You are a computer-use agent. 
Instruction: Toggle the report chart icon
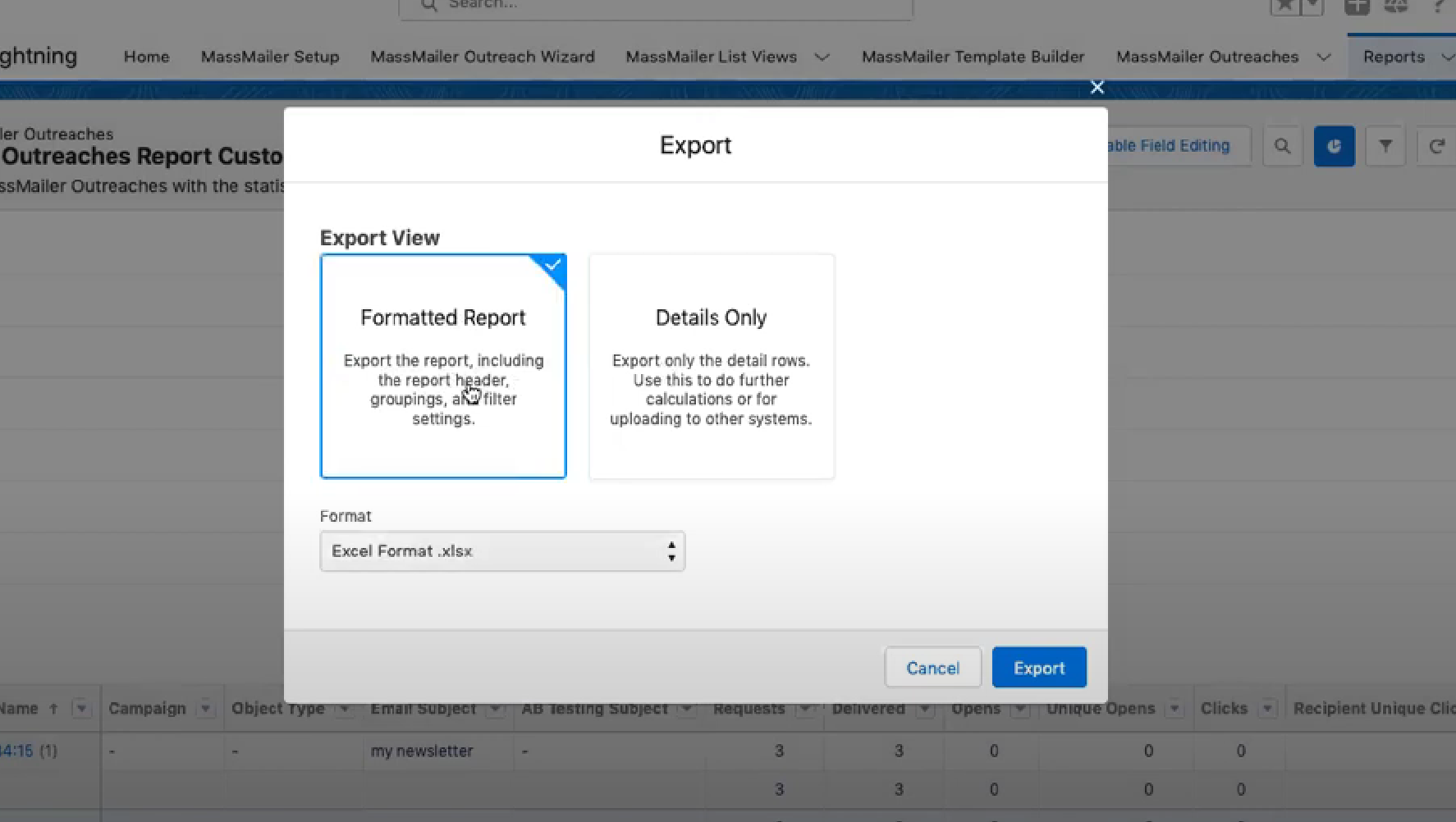click(x=1334, y=146)
